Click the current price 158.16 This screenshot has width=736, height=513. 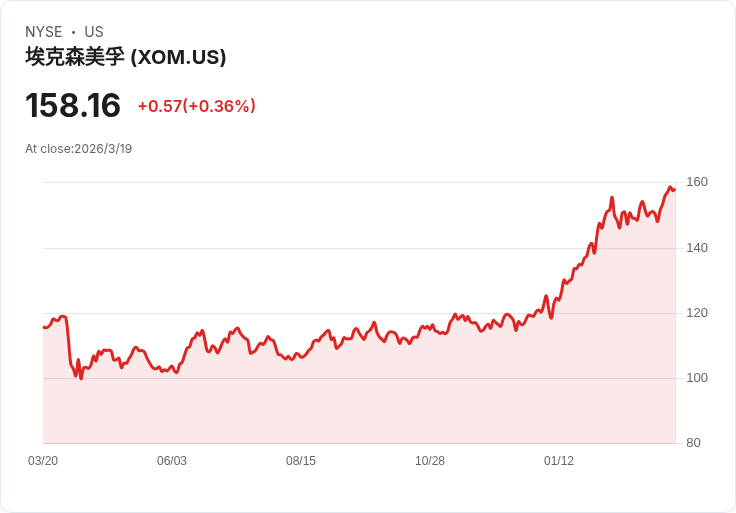pyautogui.click(x=73, y=105)
